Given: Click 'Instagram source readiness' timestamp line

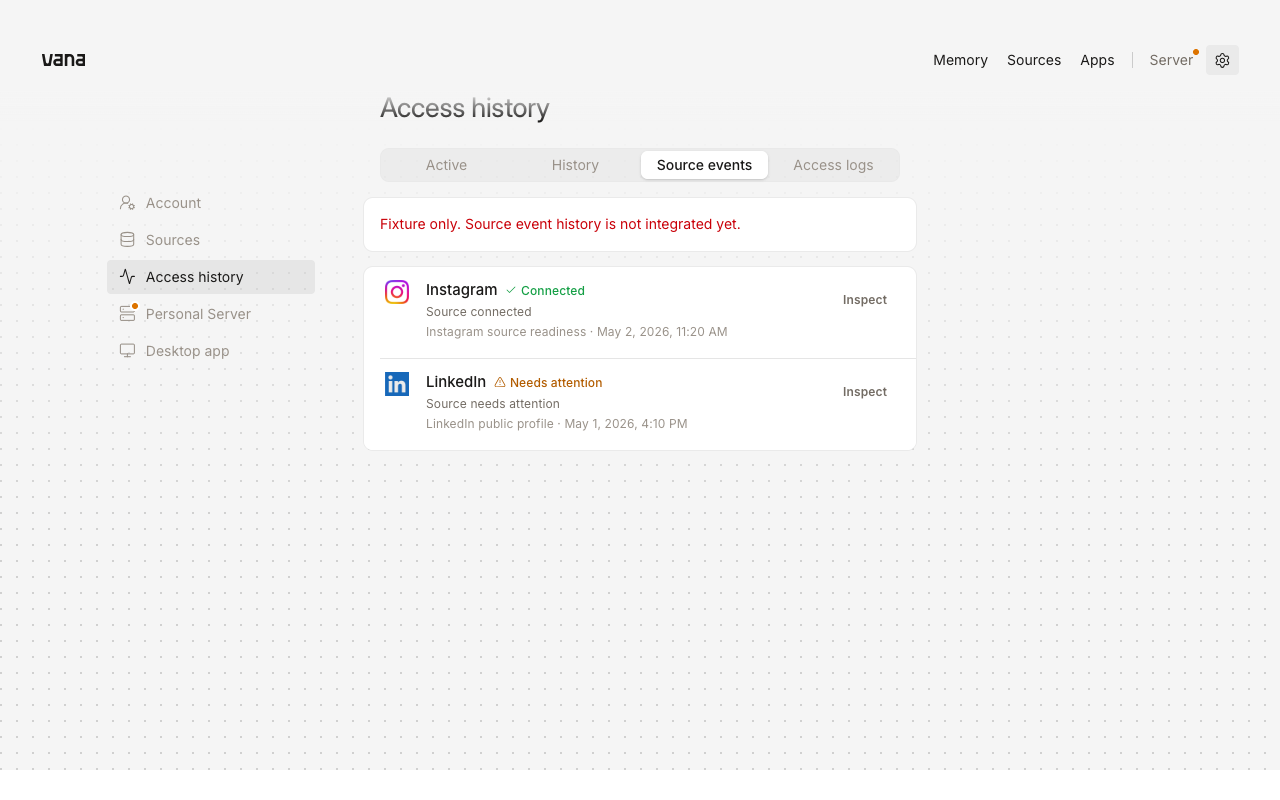Looking at the screenshot, I should click(577, 332).
